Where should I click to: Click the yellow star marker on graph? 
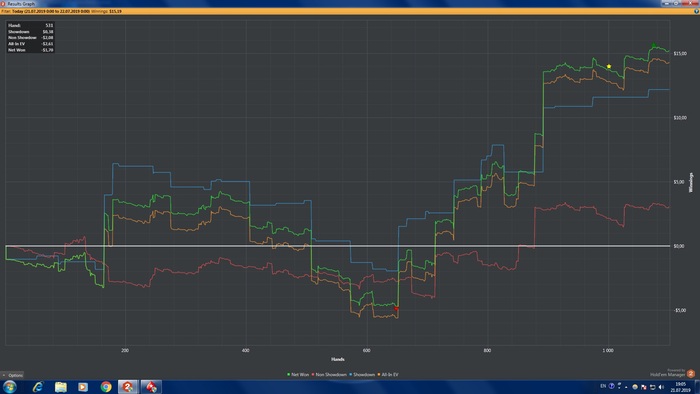608,66
